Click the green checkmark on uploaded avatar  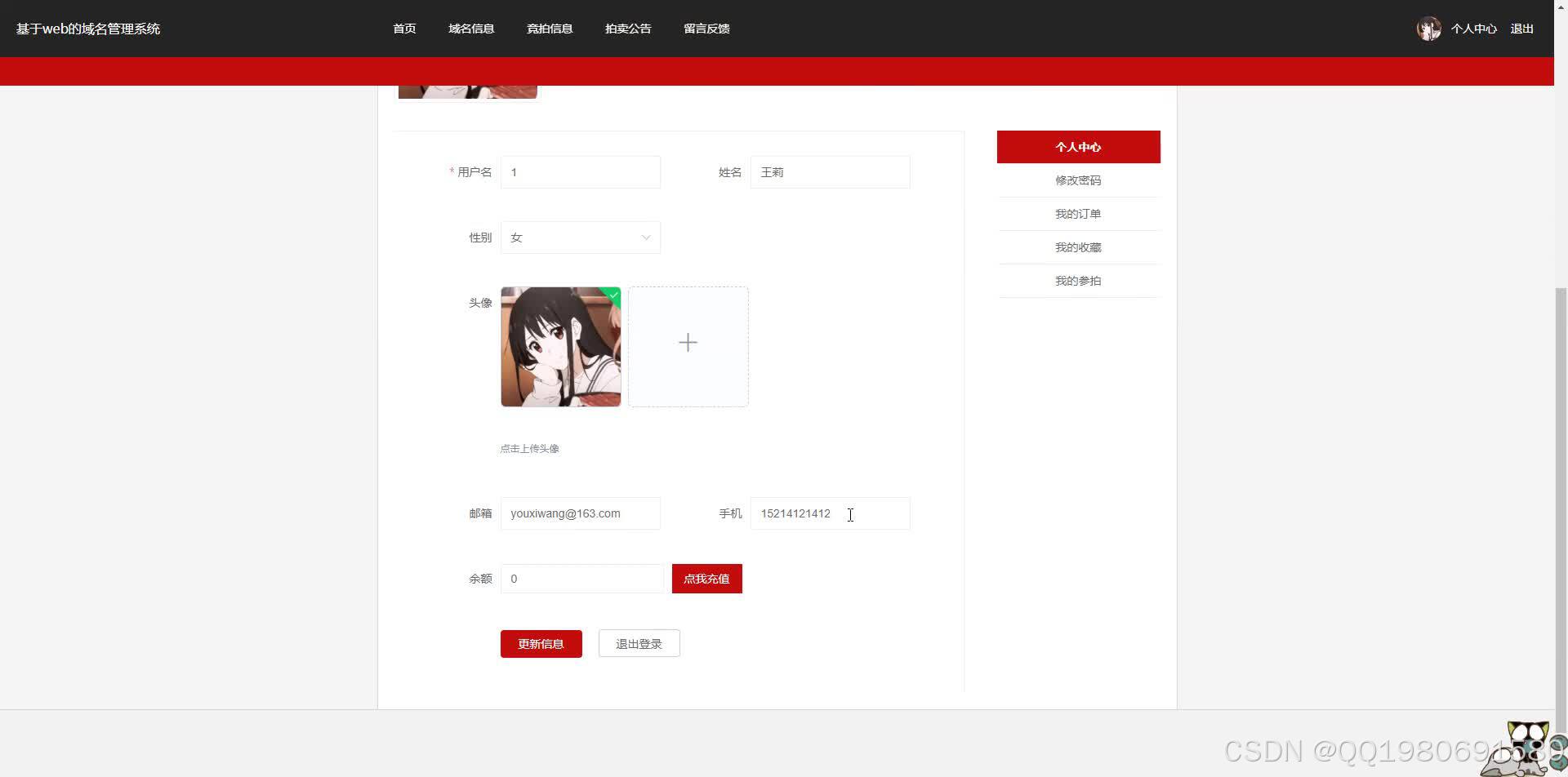coord(613,295)
